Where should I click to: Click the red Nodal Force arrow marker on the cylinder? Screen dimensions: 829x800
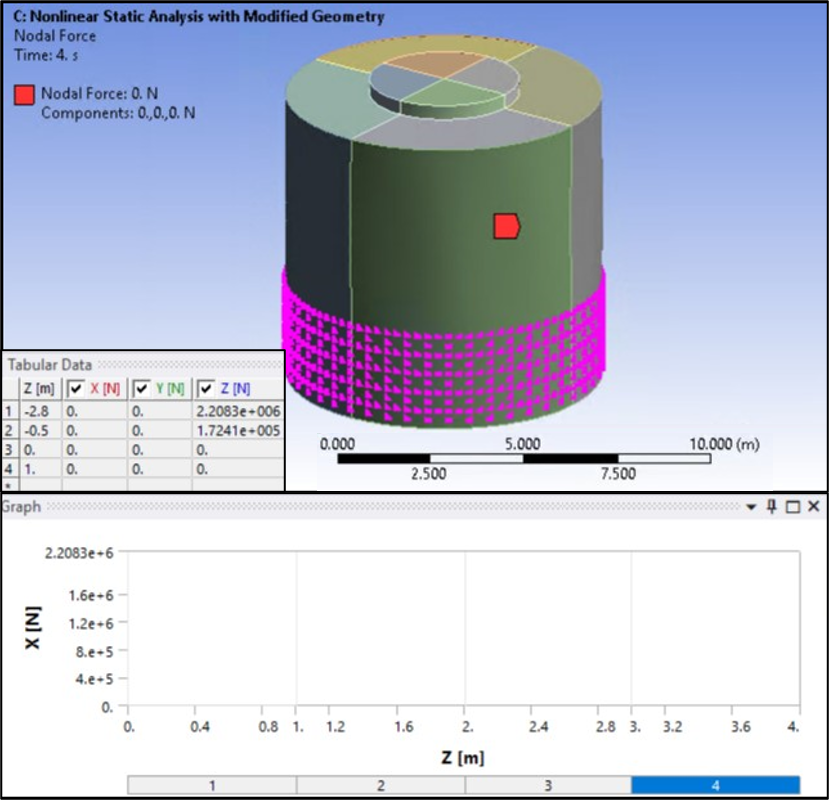[506, 226]
